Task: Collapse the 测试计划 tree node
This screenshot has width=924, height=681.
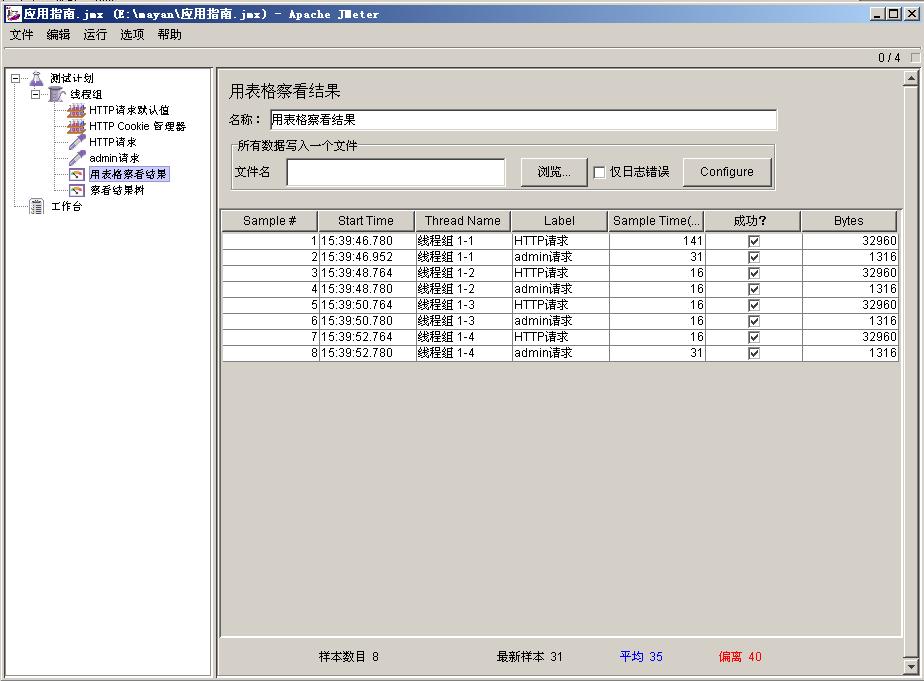Action: click(15, 78)
